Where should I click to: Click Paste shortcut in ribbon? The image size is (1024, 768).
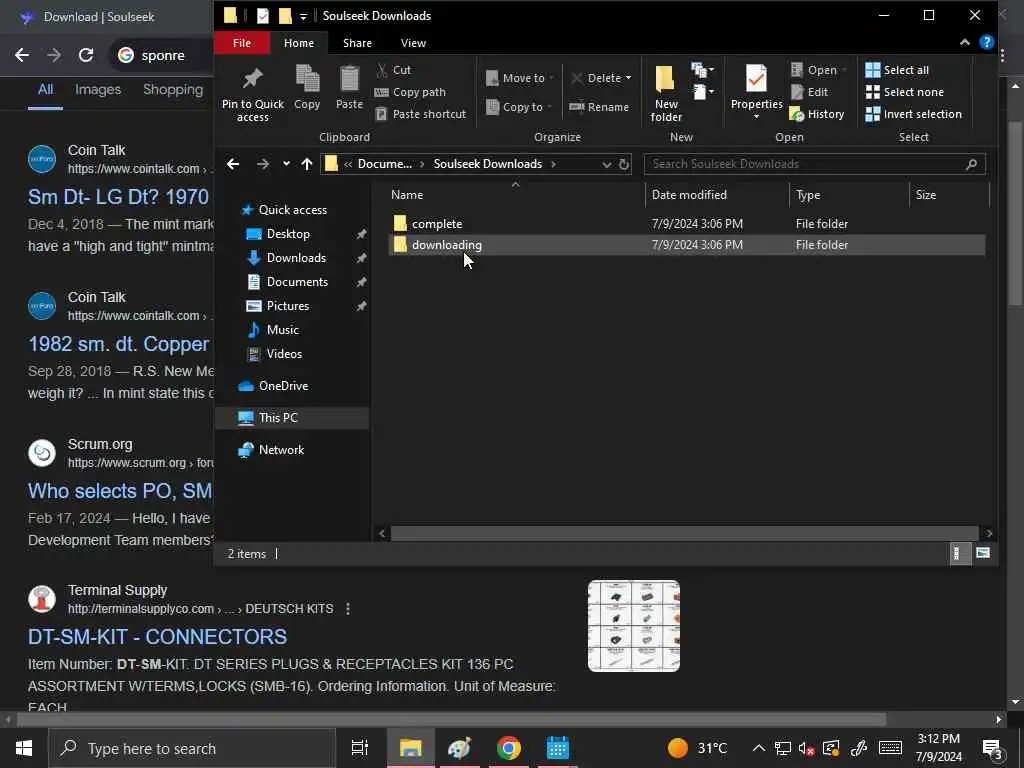421,114
